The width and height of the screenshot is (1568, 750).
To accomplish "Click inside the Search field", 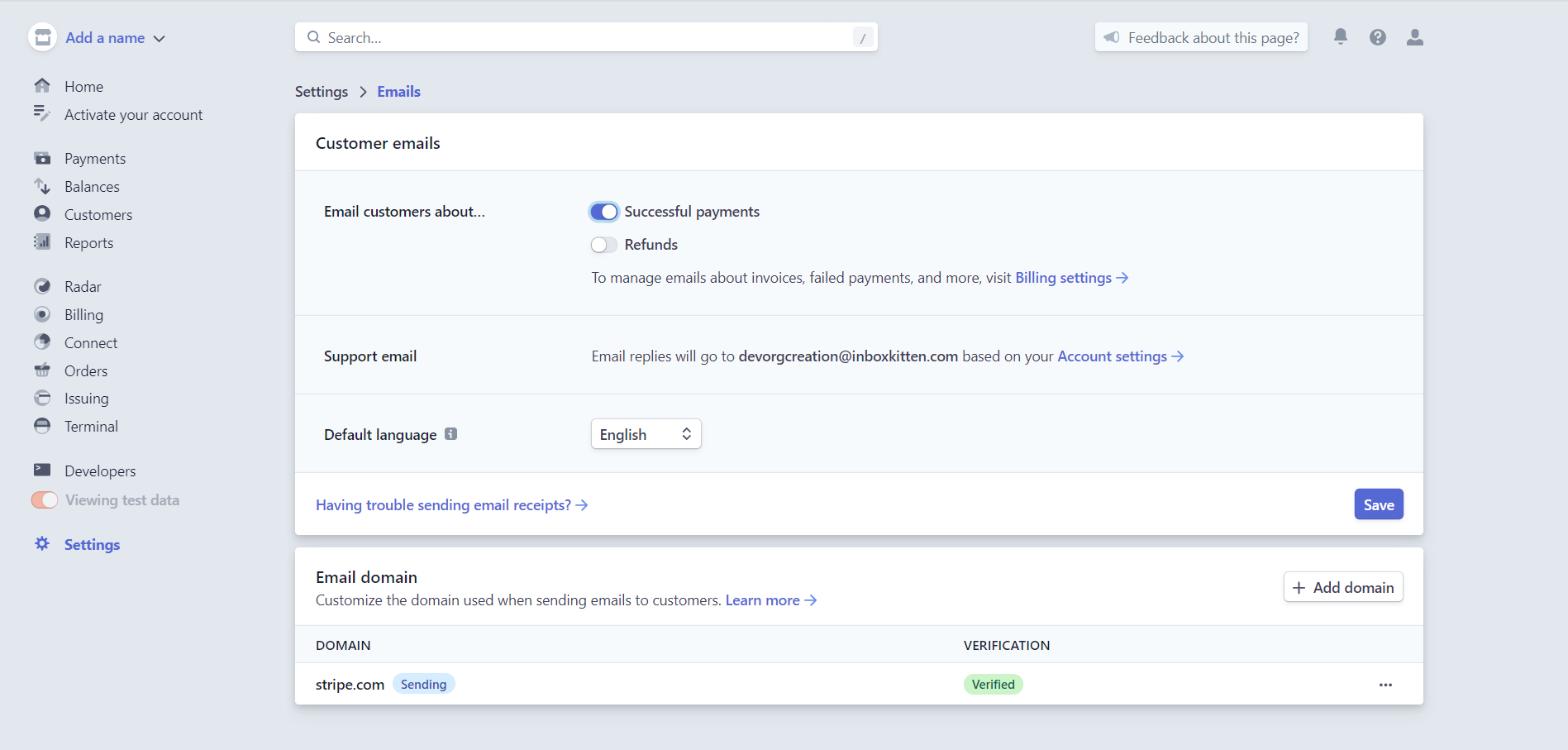I will 586,36.
